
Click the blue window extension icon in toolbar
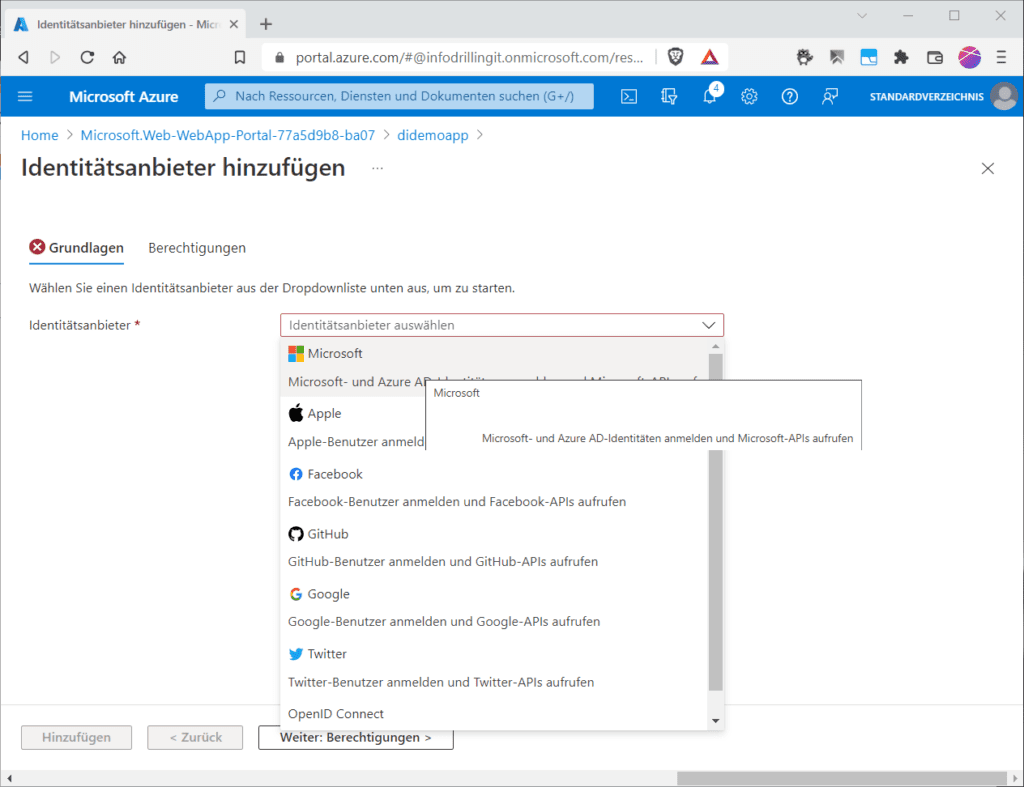[x=869, y=57]
